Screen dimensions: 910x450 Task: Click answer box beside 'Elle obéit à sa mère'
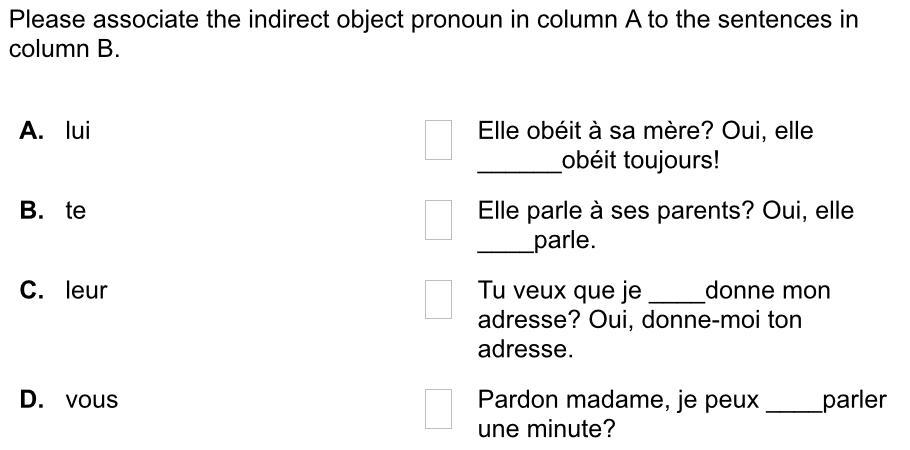point(438,139)
